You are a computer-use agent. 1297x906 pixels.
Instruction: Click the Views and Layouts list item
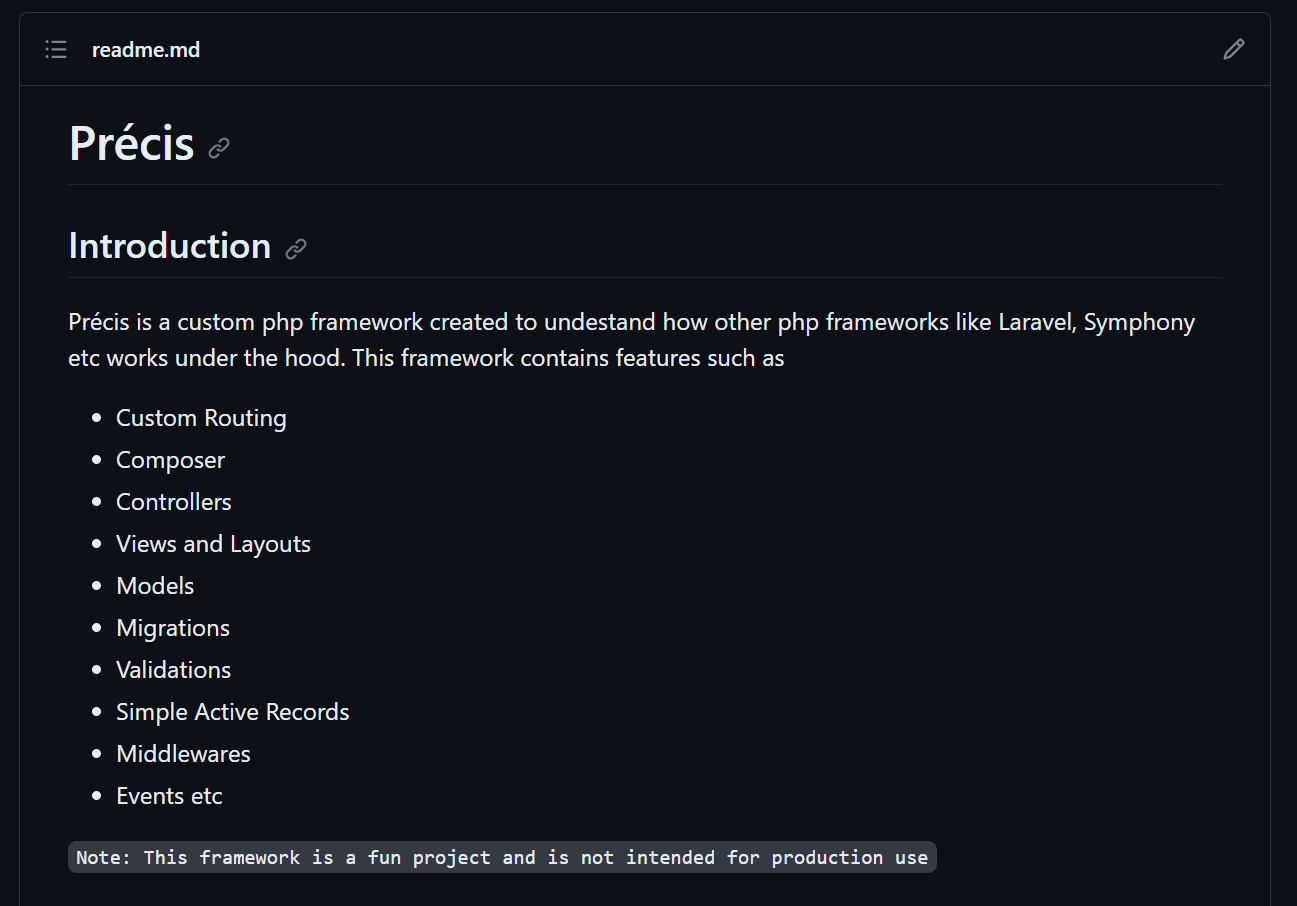coord(213,544)
